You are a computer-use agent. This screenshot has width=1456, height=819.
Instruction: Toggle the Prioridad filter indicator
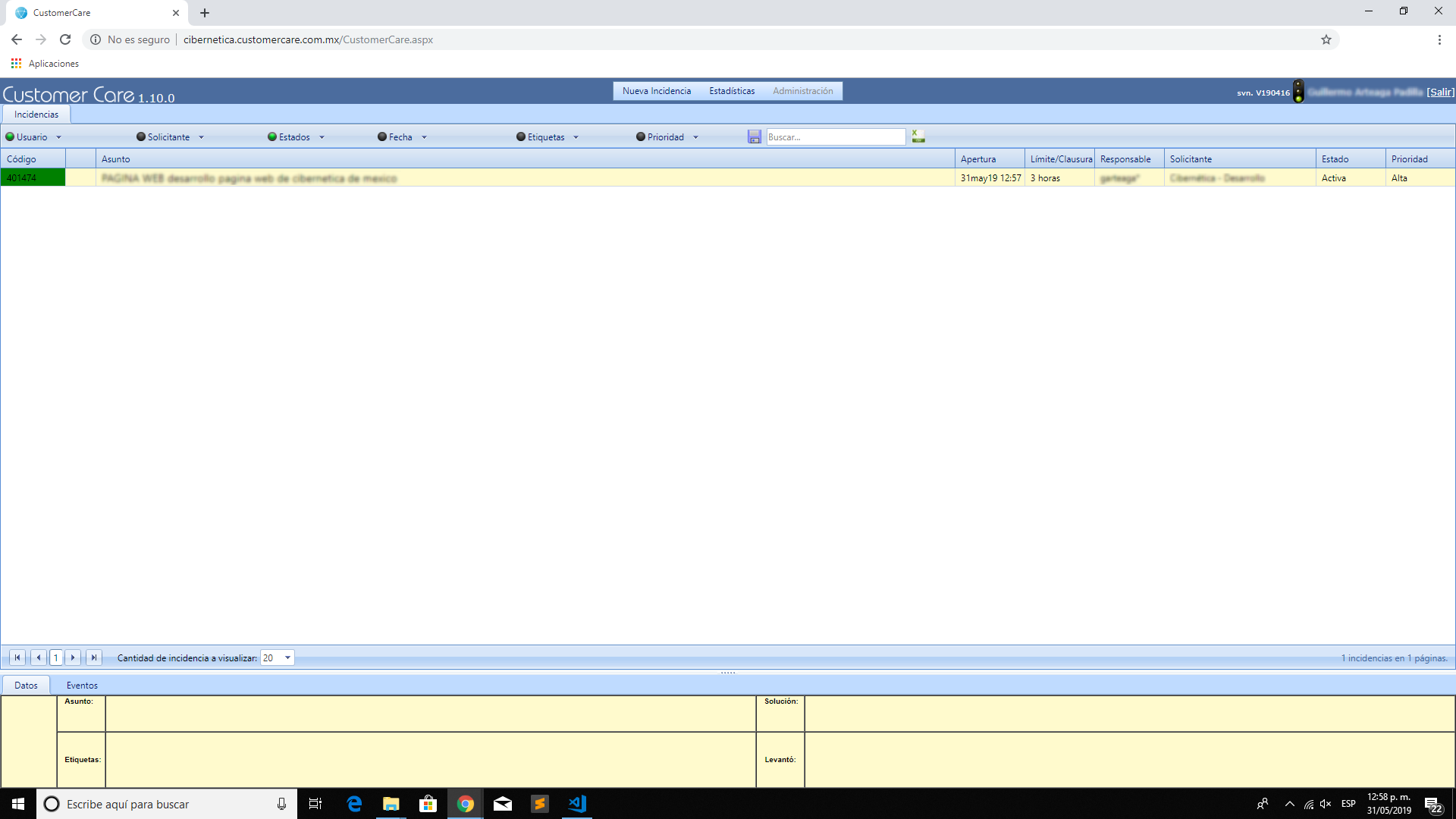(641, 137)
